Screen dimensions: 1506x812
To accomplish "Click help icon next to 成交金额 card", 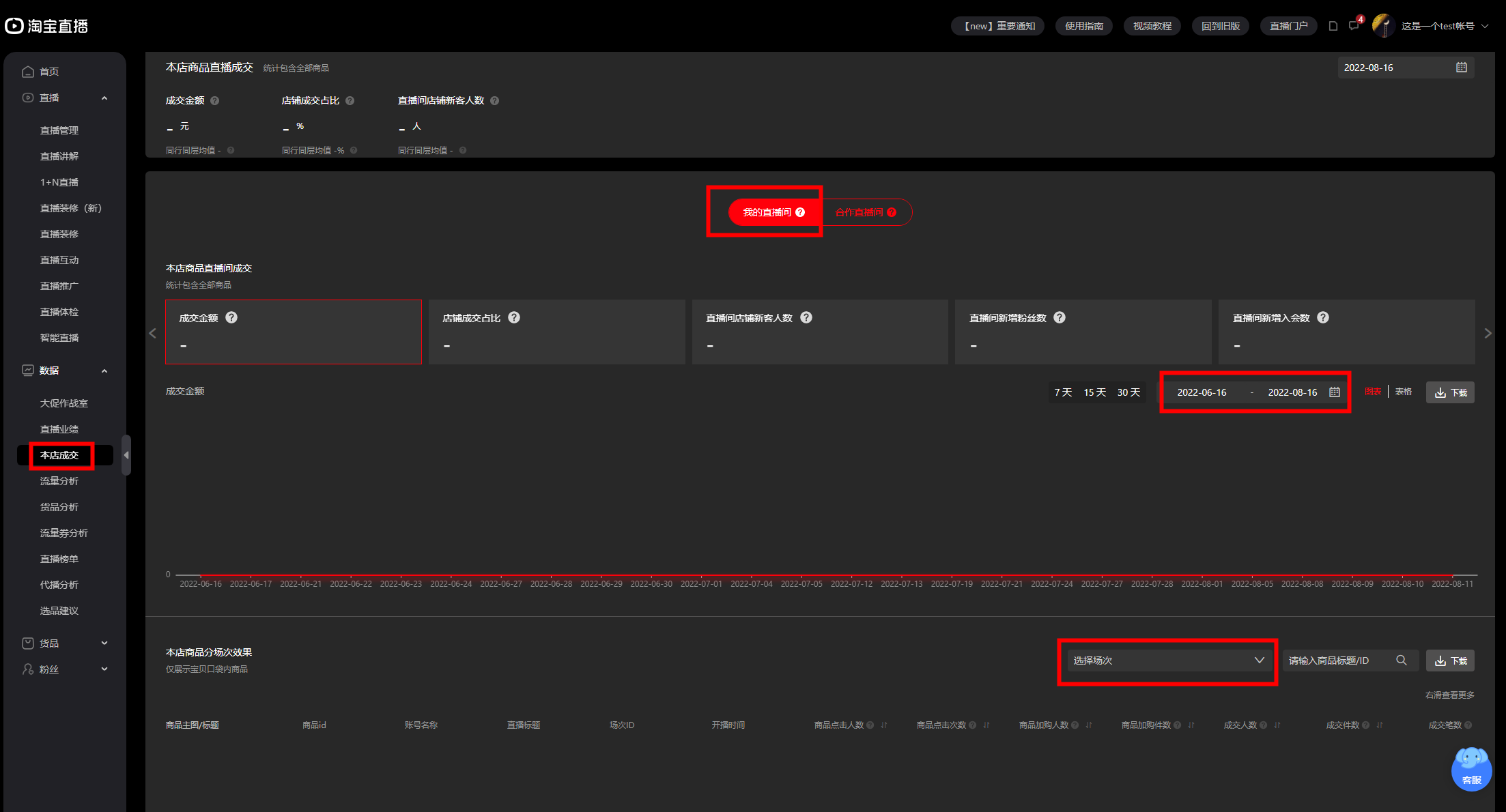I will pyautogui.click(x=231, y=317).
